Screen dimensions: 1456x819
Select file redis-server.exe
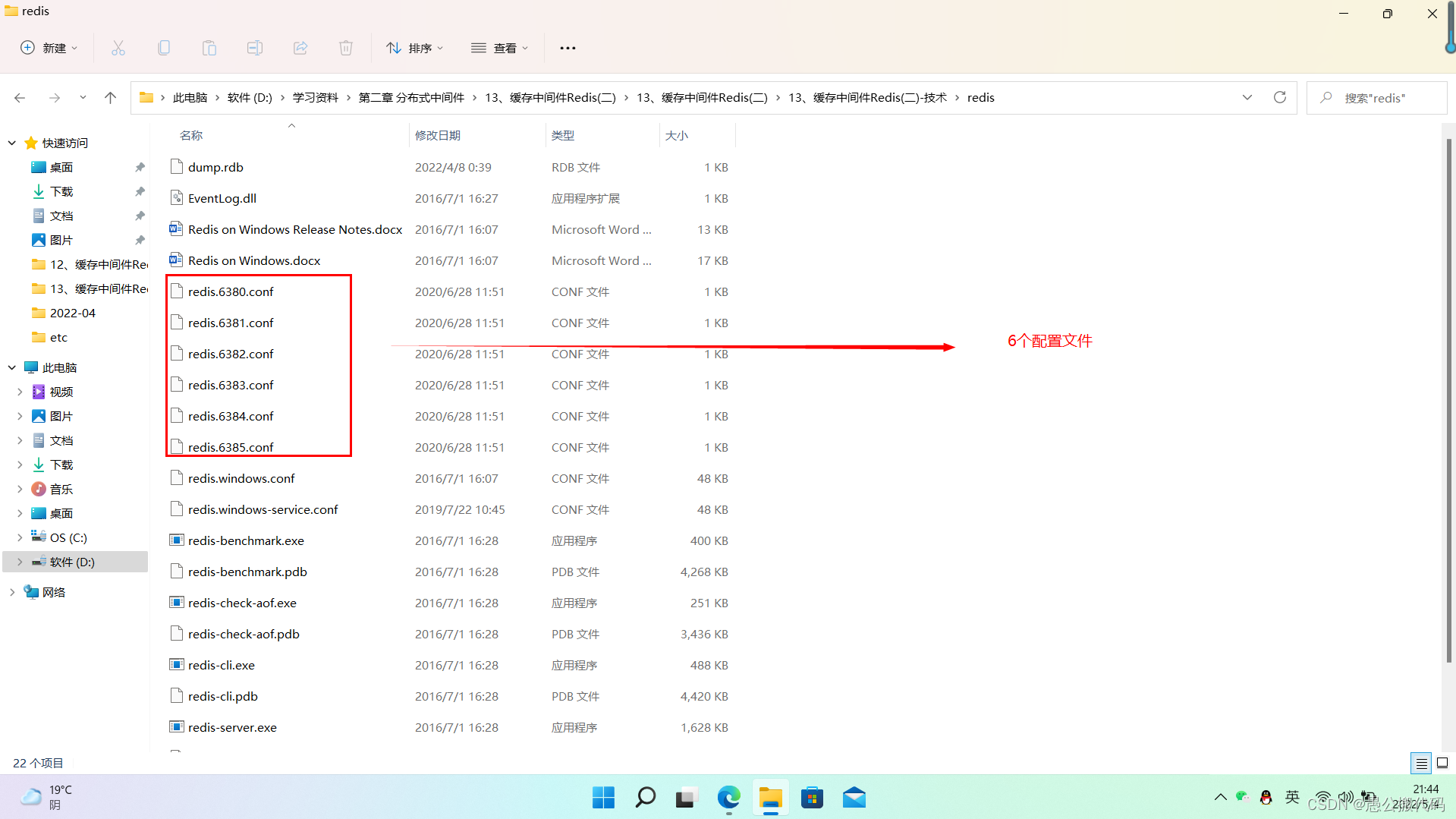pos(232,727)
